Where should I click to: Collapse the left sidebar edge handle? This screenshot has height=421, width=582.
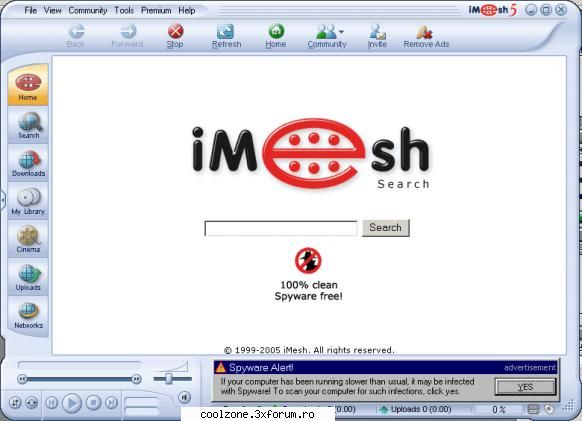point(3,200)
